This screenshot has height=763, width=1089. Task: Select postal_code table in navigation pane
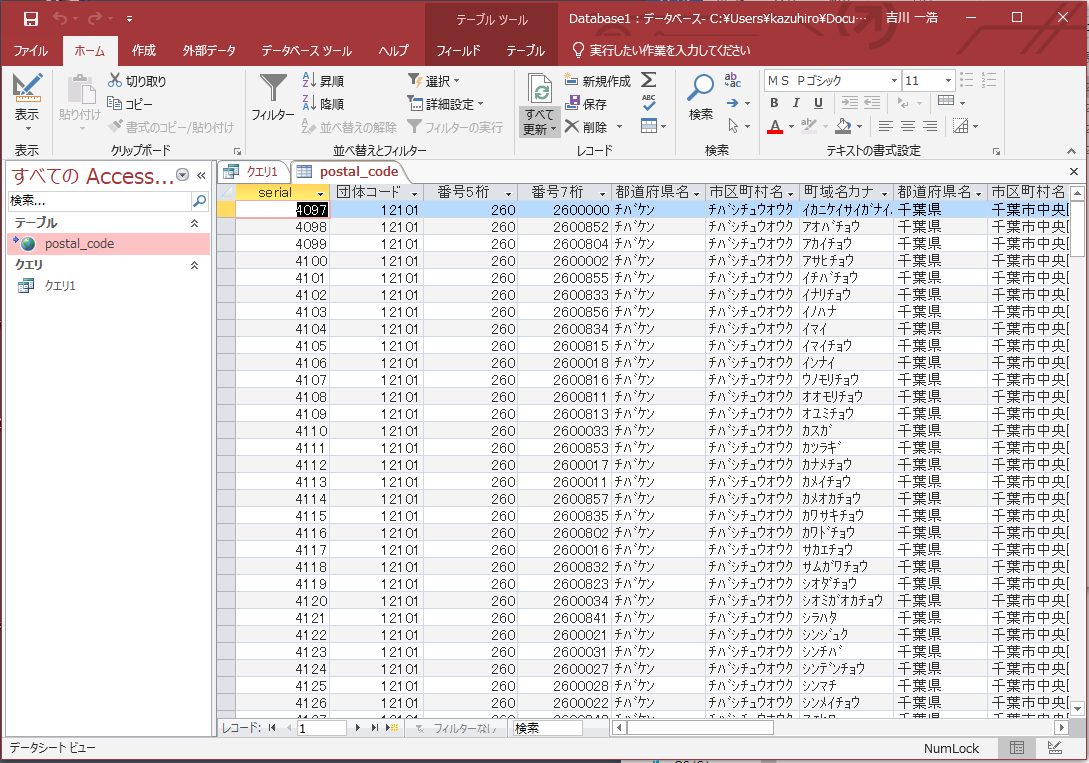79,244
